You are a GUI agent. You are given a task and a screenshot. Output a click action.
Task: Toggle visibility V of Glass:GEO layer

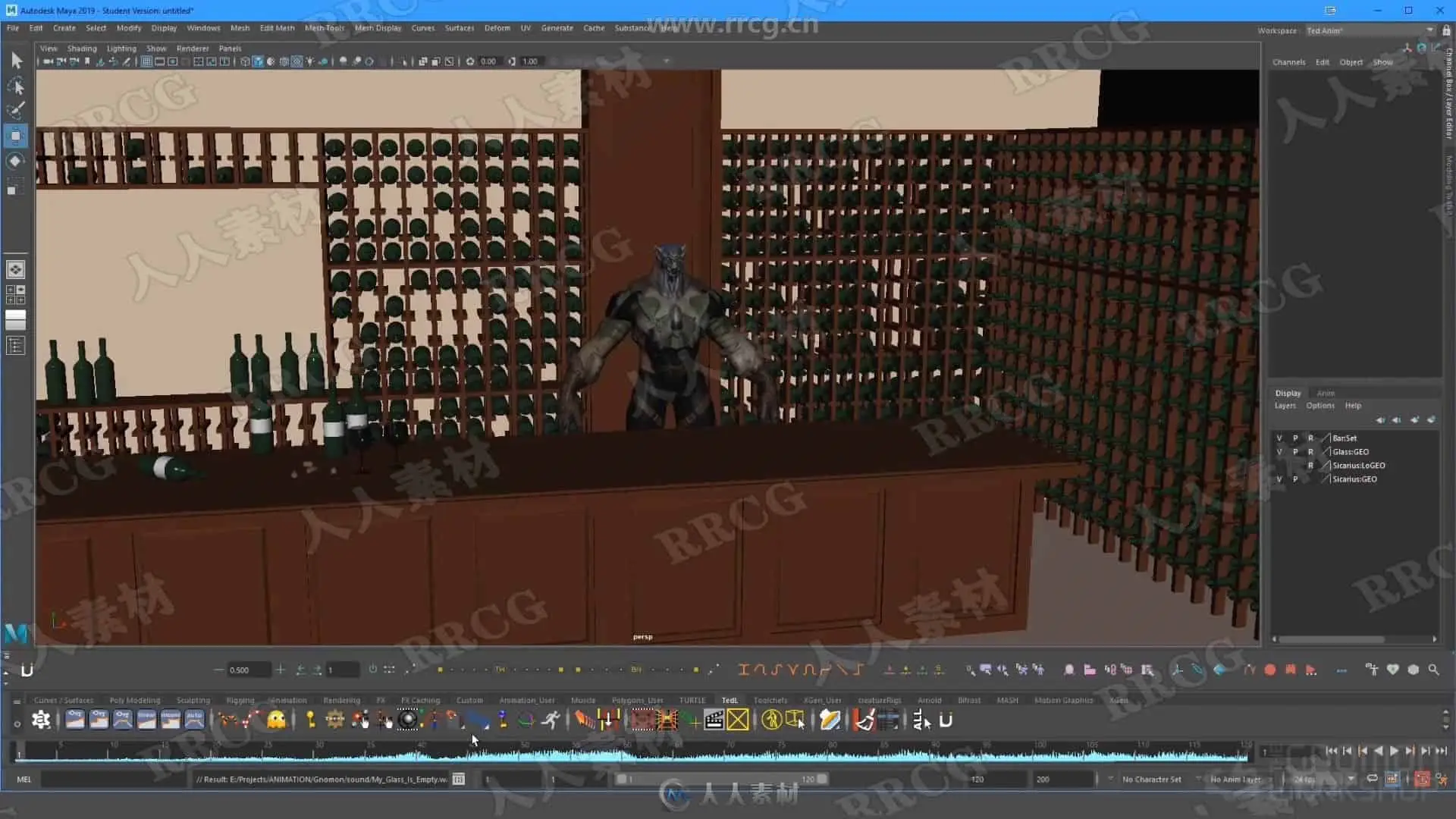click(1279, 452)
